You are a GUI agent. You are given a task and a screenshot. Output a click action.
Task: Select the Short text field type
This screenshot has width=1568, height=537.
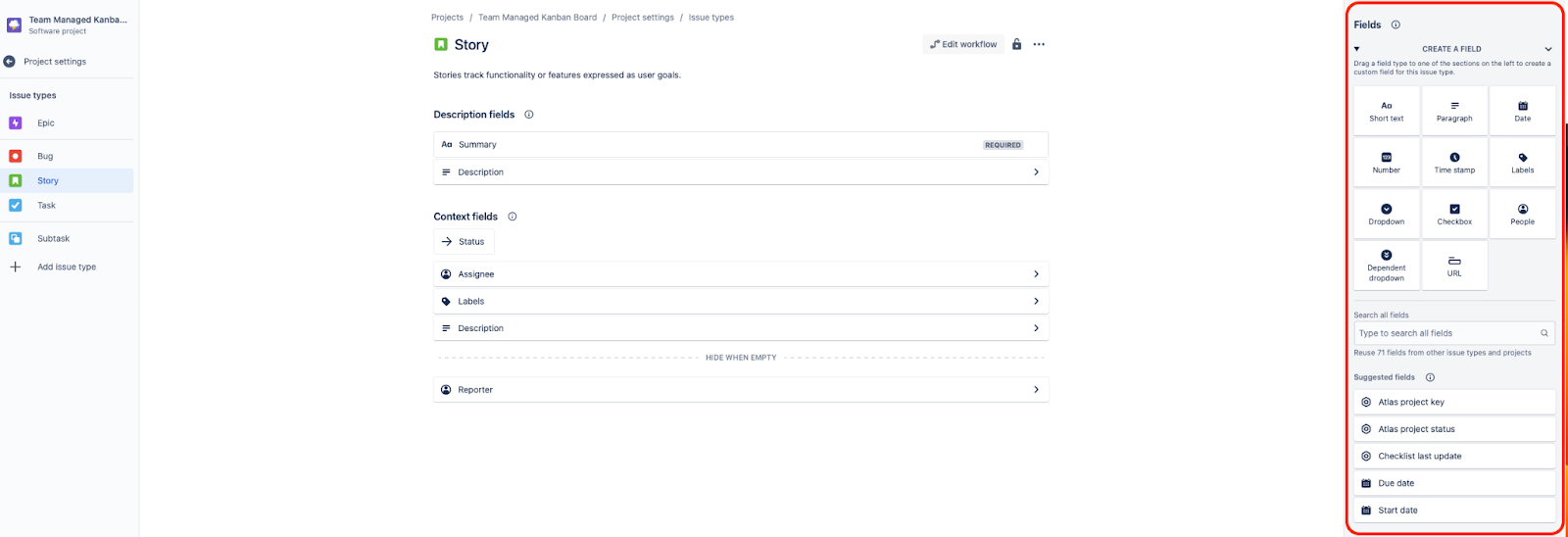[x=1387, y=111]
